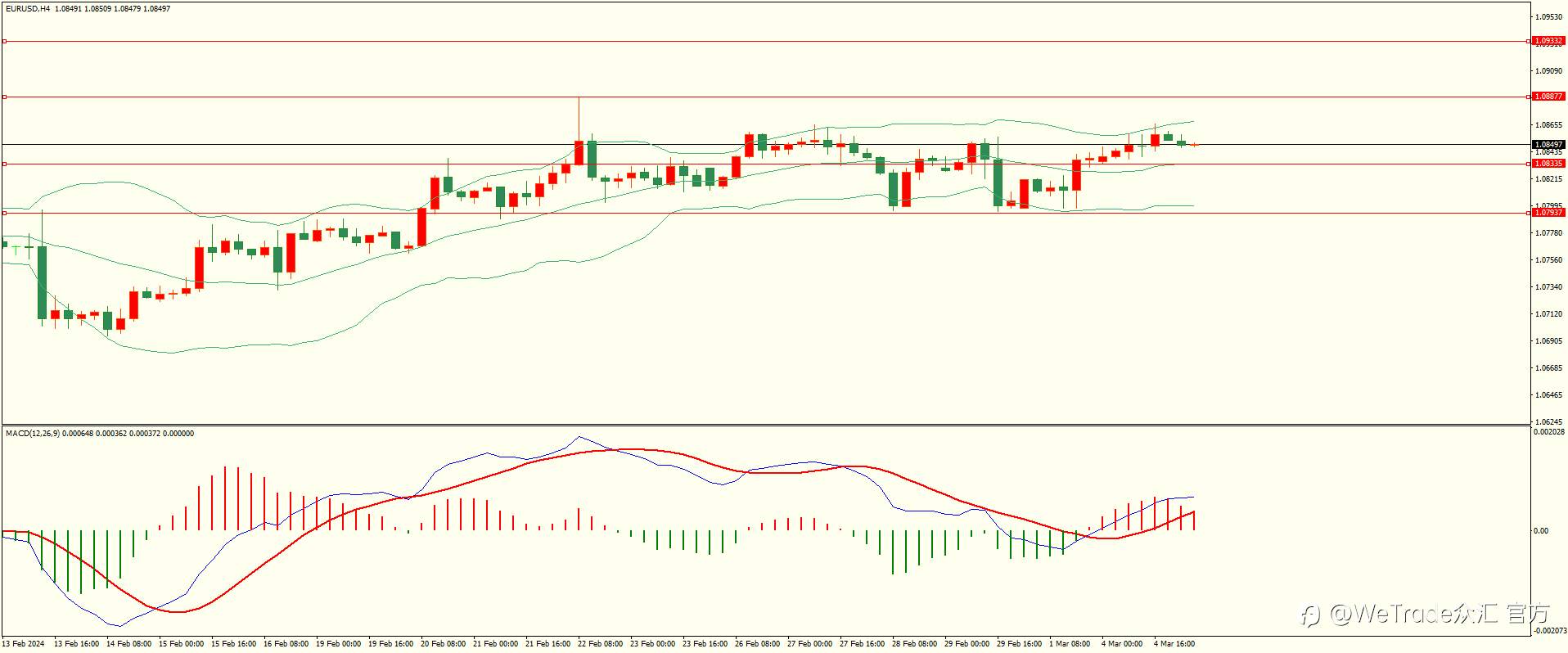Image resolution: width=1568 pixels, height=653 pixels.
Task: Click the 1.06900 price axis value
Action: (1548, 341)
